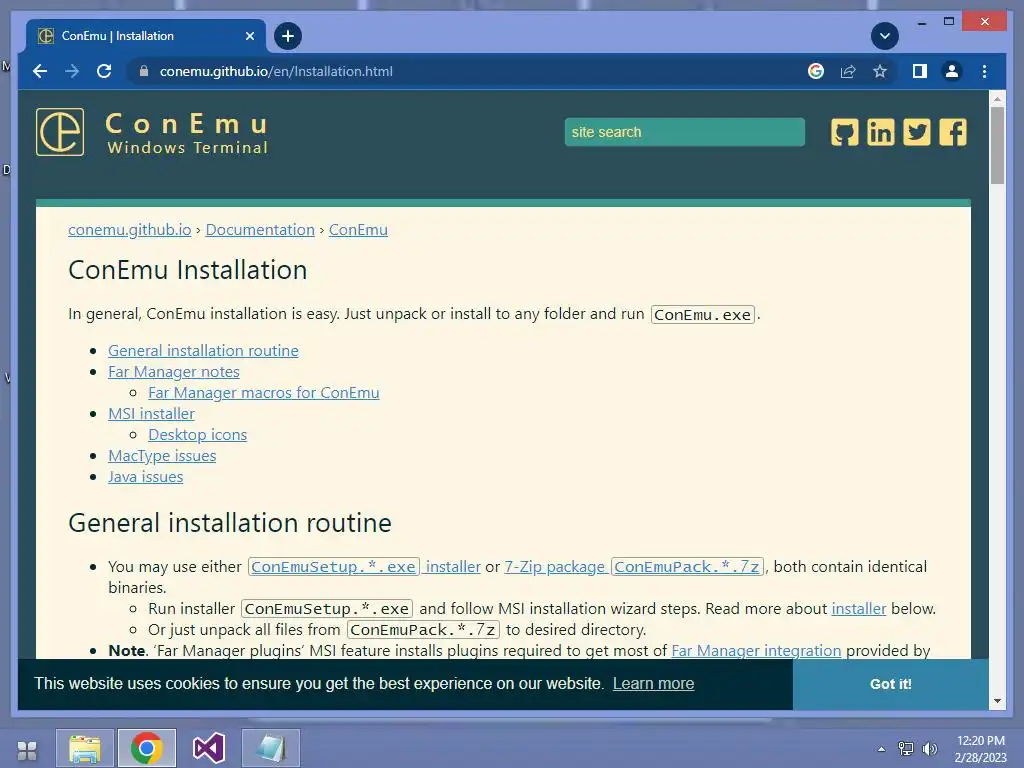Open the GitHub social icon

coord(844,133)
